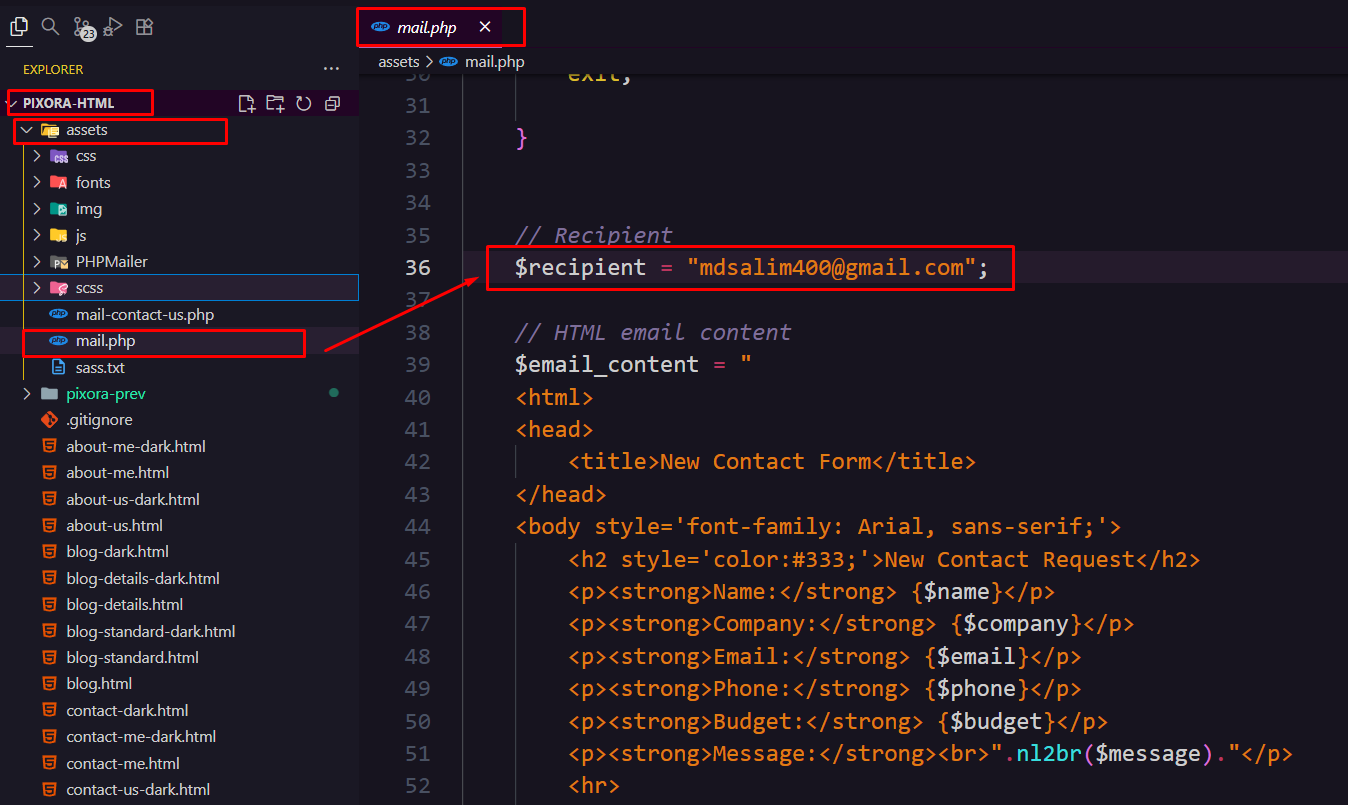Open Source Control with 23 changes

click(x=83, y=28)
